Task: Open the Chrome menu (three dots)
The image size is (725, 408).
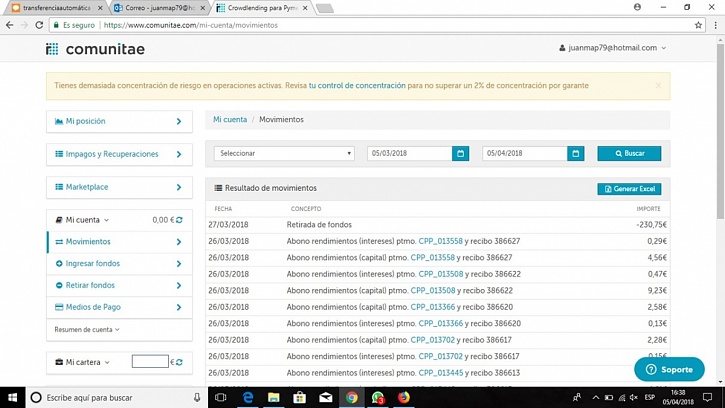Action: tap(714, 25)
